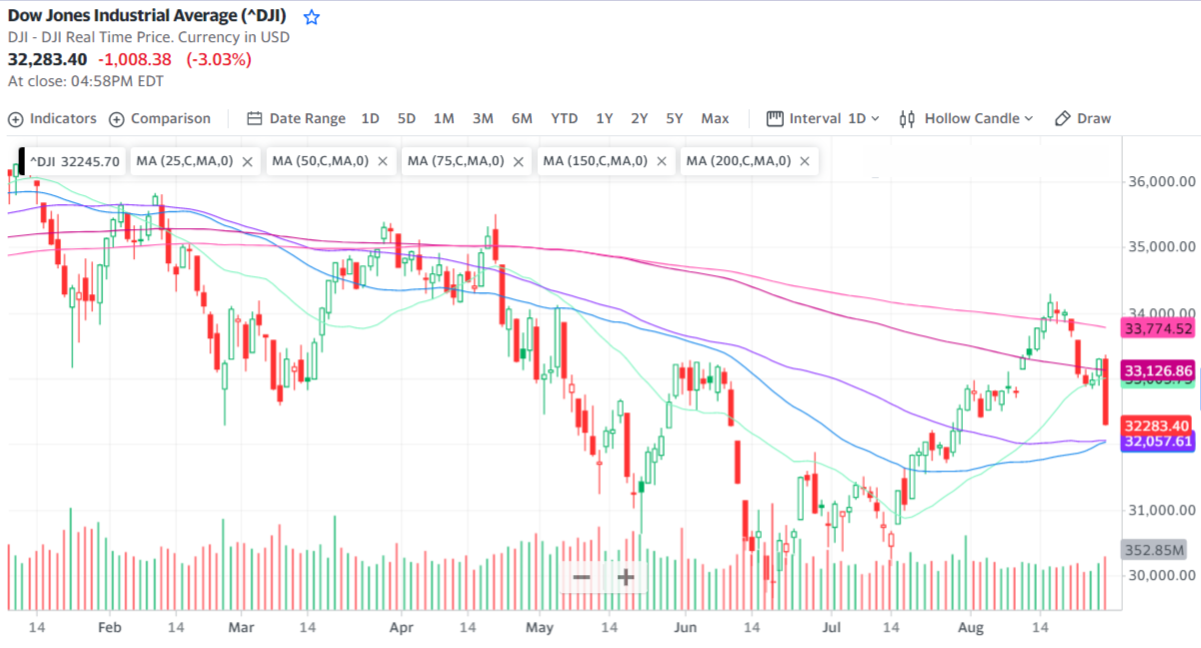
Task: Remove the MA (150,C,MA,0) indicator
Action: click(664, 161)
